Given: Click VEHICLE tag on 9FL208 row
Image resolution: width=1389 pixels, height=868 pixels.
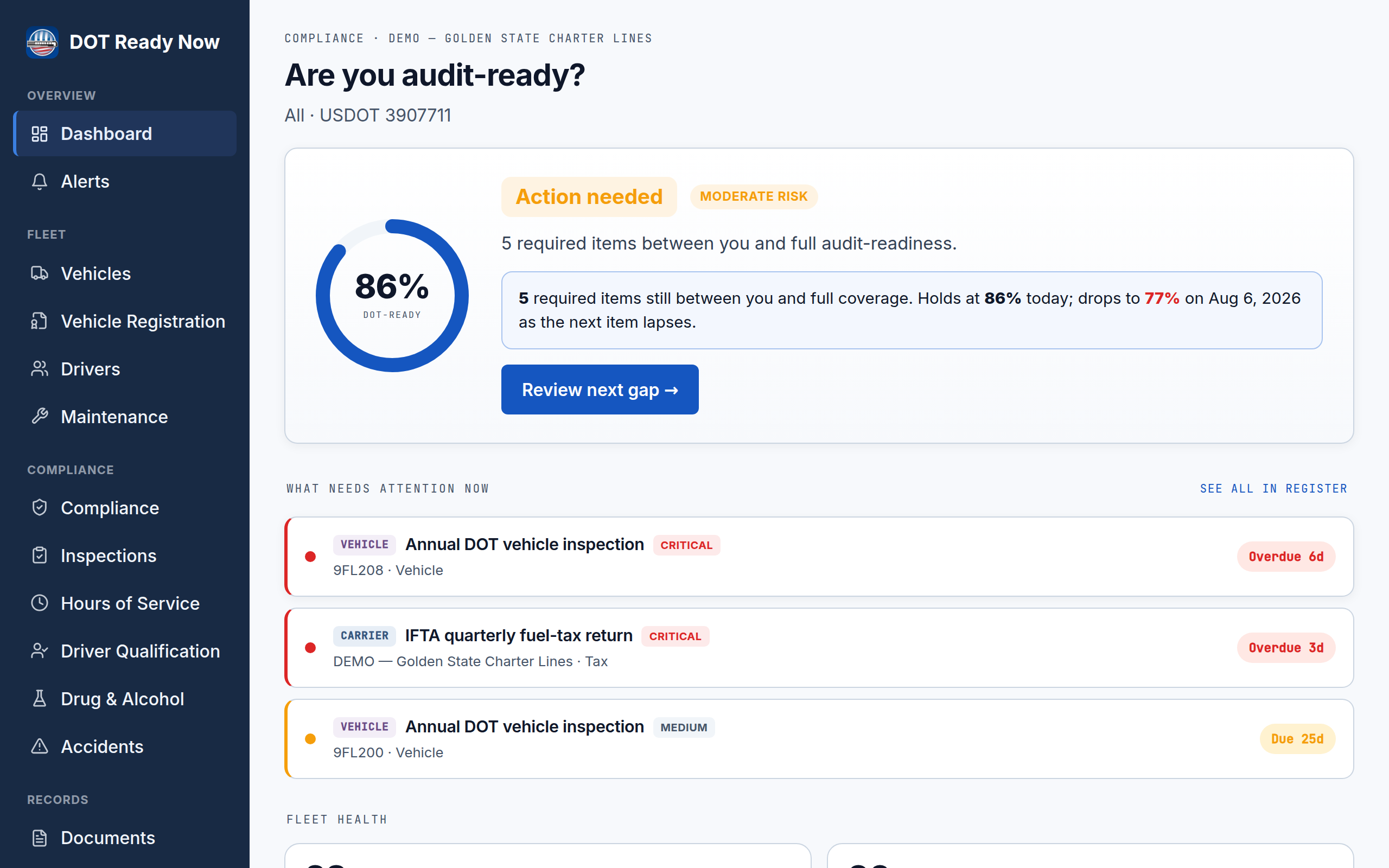Looking at the screenshot, I should [x=365, y=544].
